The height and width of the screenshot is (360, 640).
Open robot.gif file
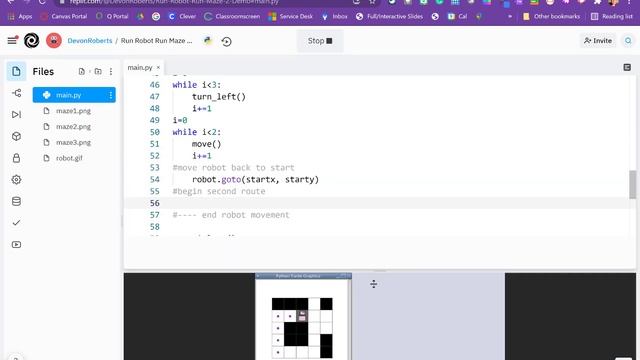point(69,158)
